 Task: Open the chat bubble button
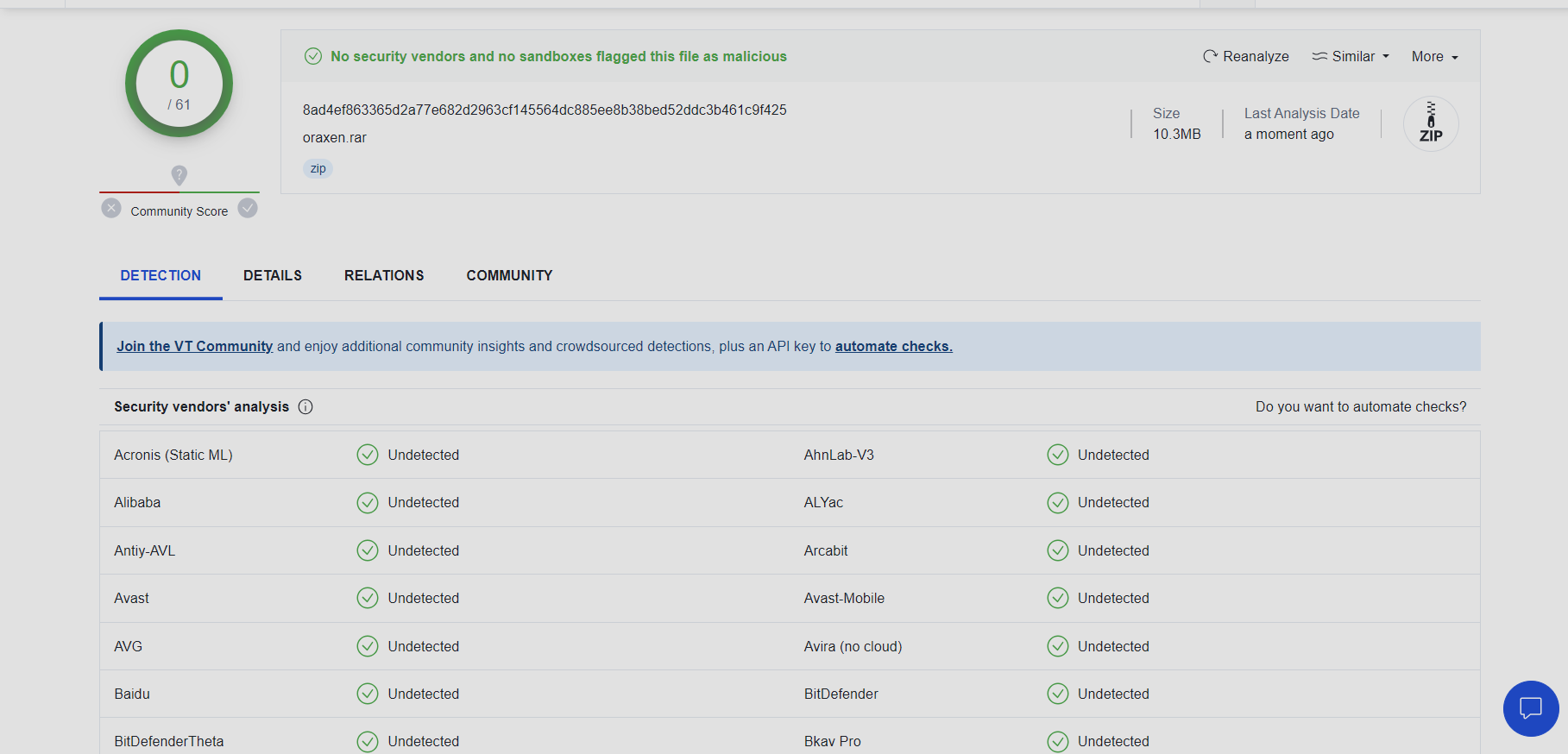click(x=1531, y=708)
